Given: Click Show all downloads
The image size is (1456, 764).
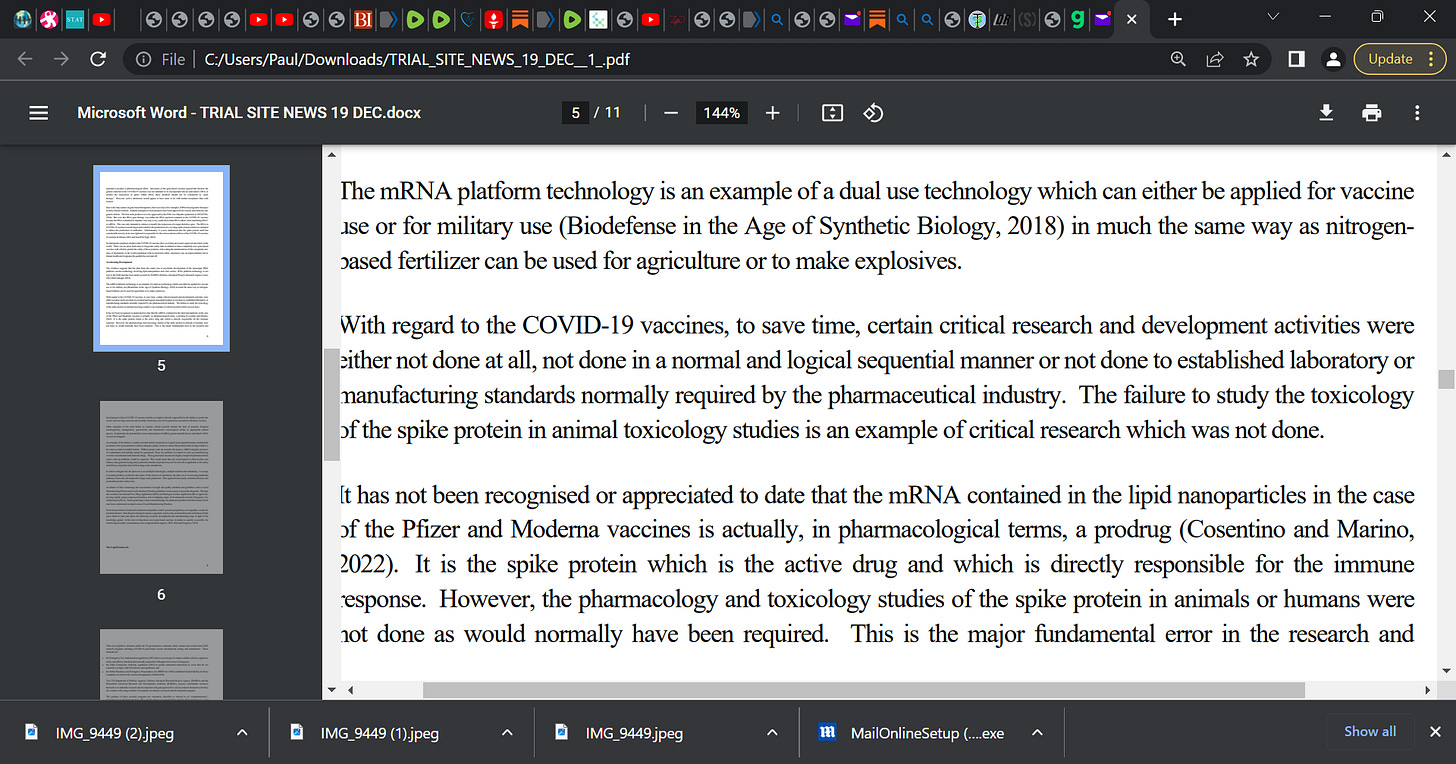Looking at the screenshot, I should [1369, 731].
